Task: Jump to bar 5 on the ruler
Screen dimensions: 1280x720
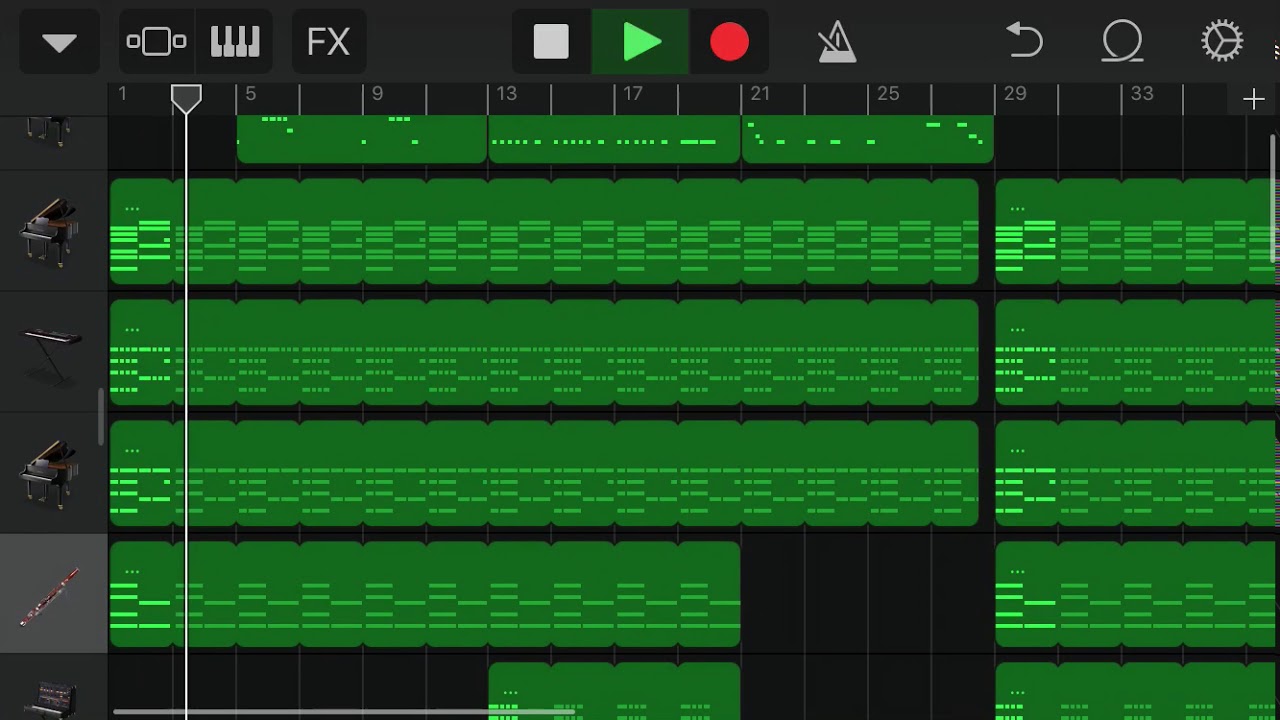Action: [250, 94]
